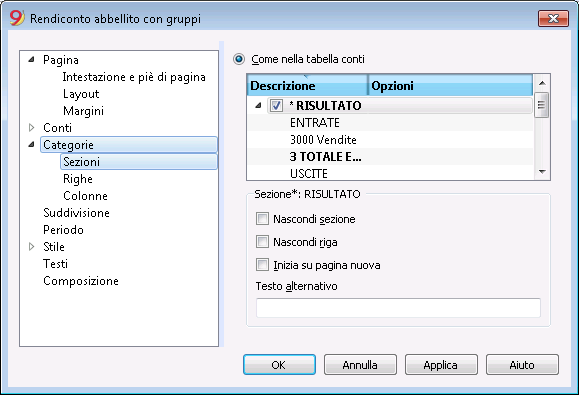
Task: Expand the Conti tree node
Action: (32, 128)
